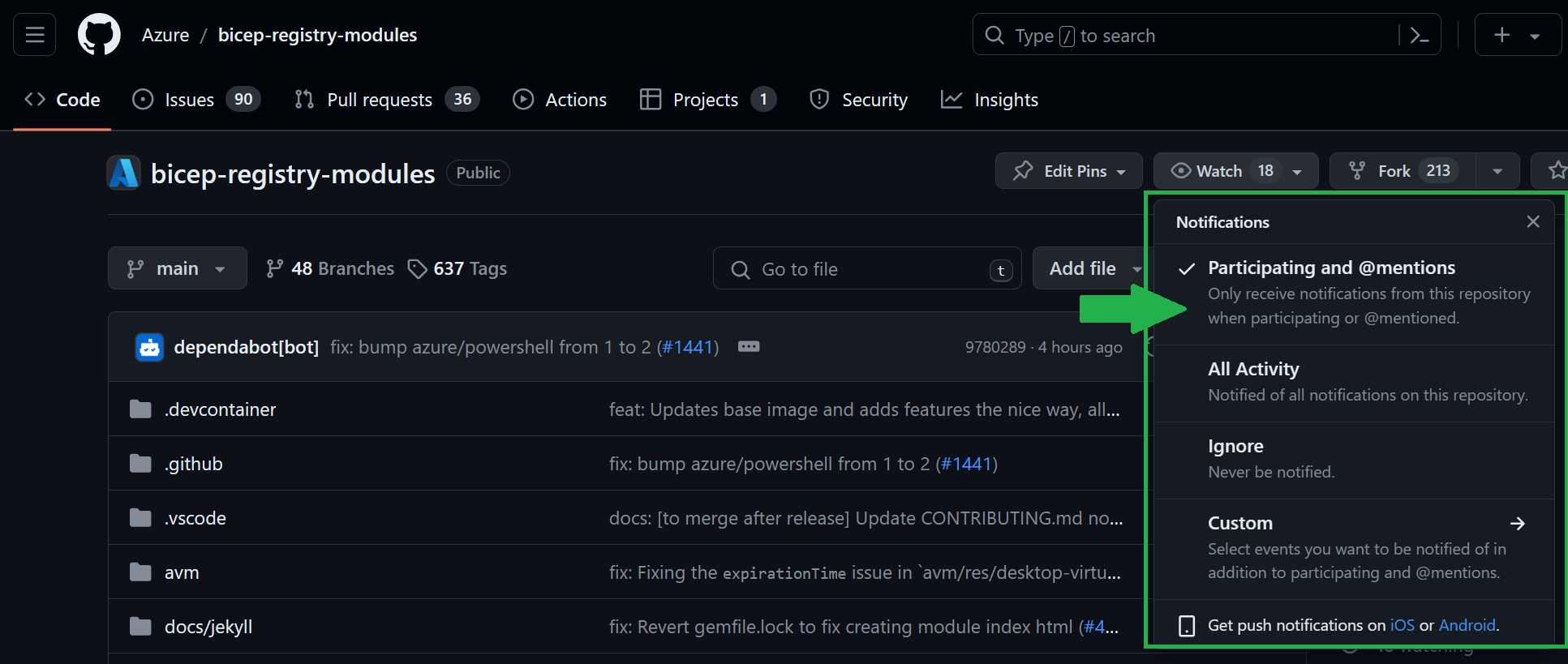Open the .devcontainer folder
1568x664 pixels.
pyautogui.click(x=220, y=409)
